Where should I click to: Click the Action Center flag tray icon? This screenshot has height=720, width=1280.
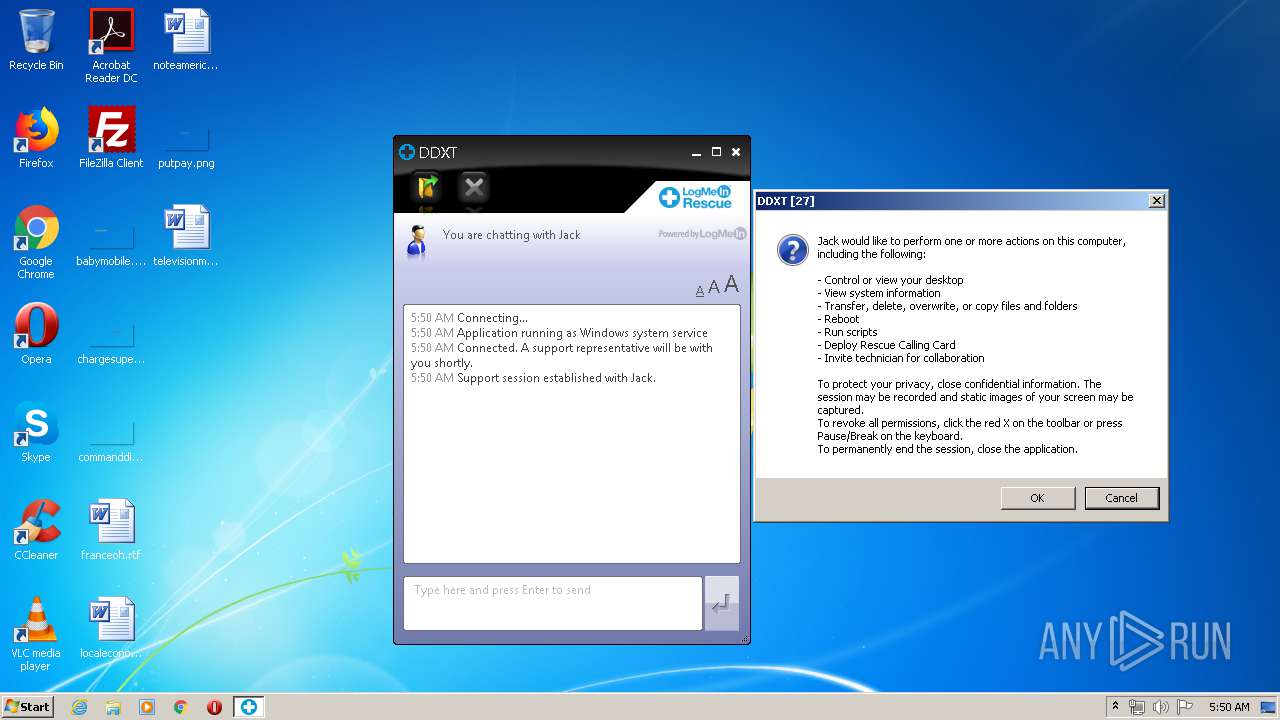[x=1185, y=707]
